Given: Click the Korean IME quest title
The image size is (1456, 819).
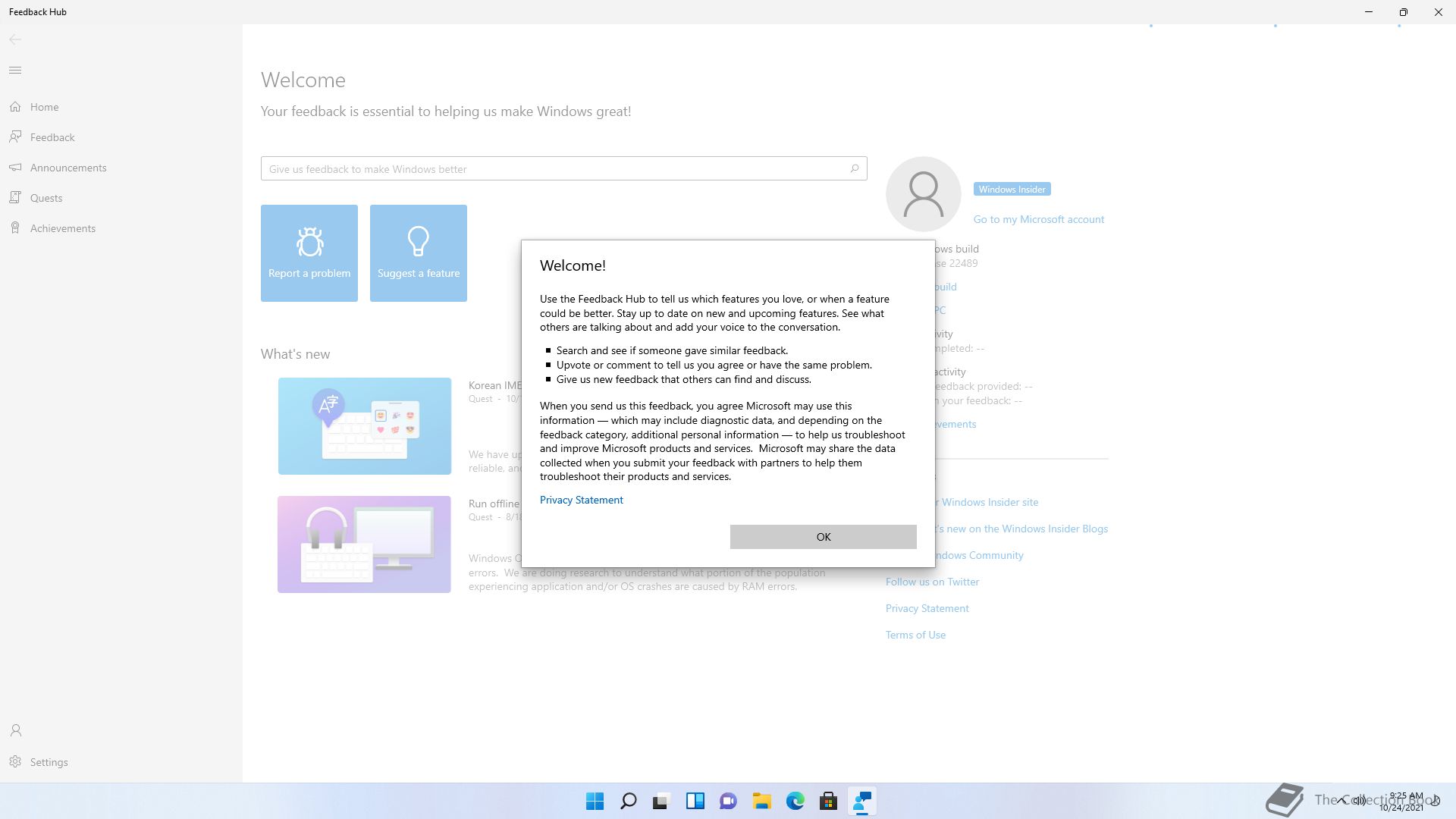Looking at the screenshot, I should (x=495, y=385).
